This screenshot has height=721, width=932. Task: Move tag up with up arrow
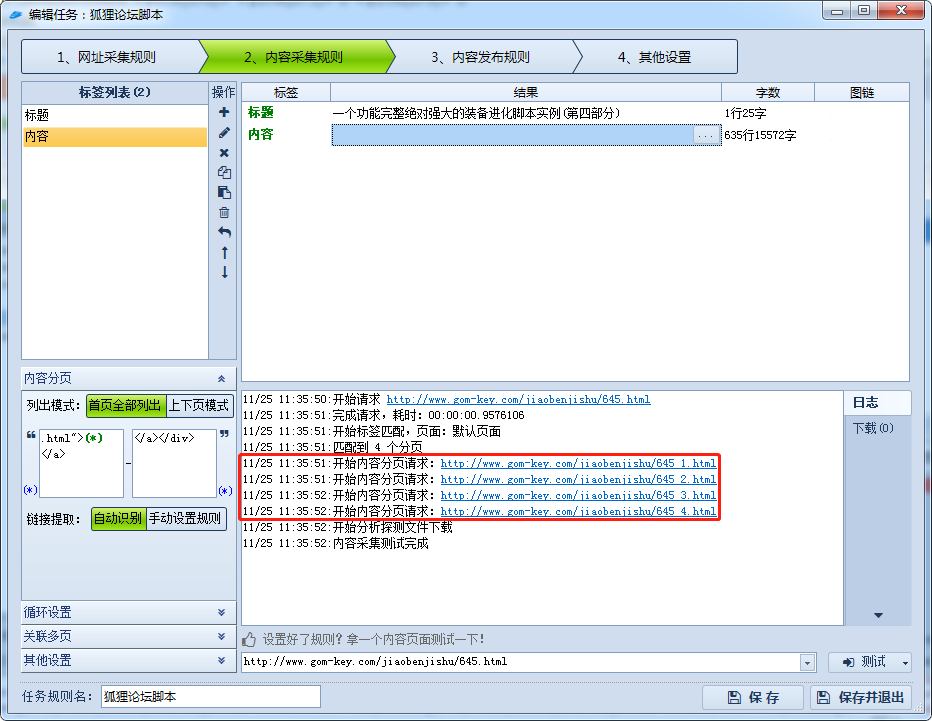point(224,252)
